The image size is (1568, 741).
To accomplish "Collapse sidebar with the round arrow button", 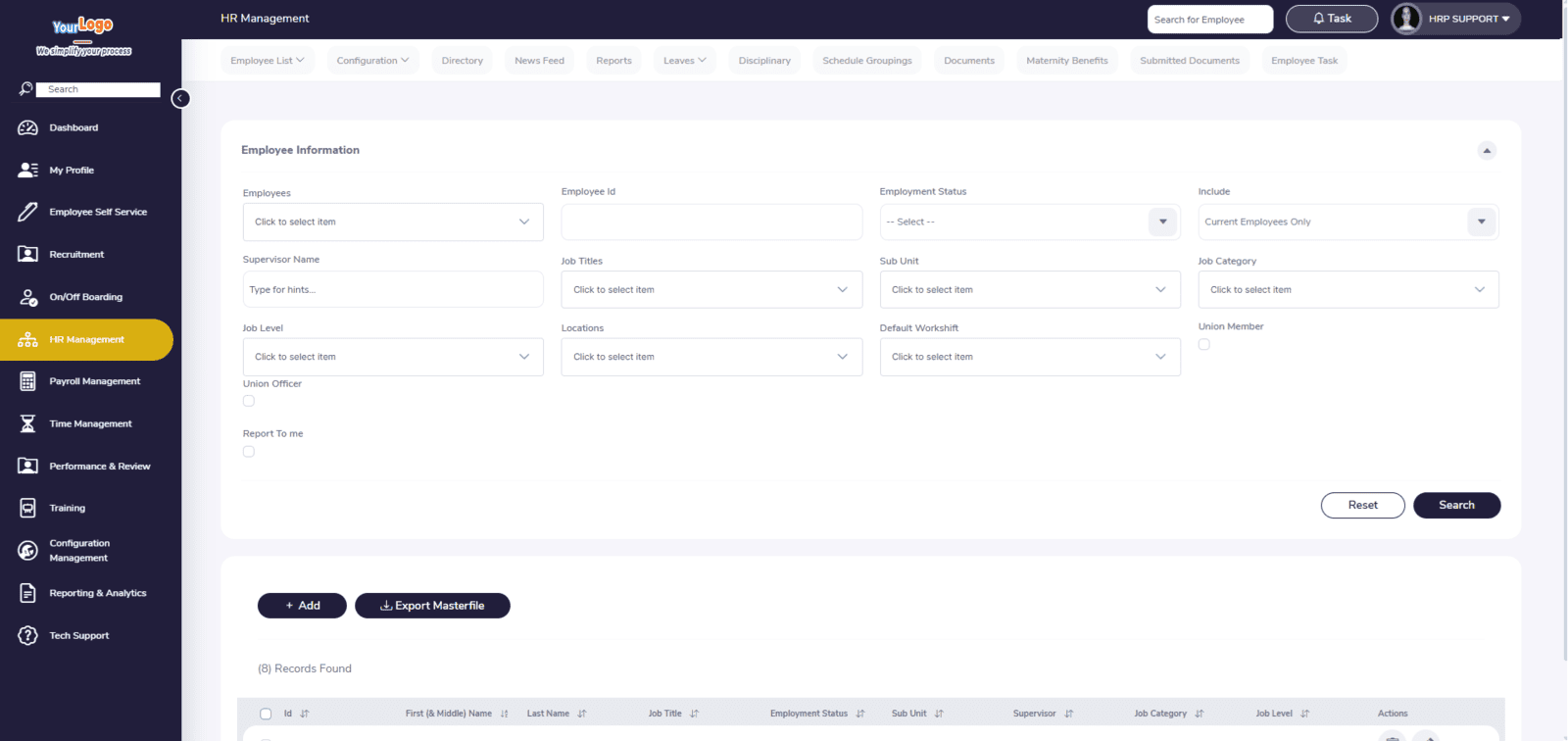I will coord(180,98).
